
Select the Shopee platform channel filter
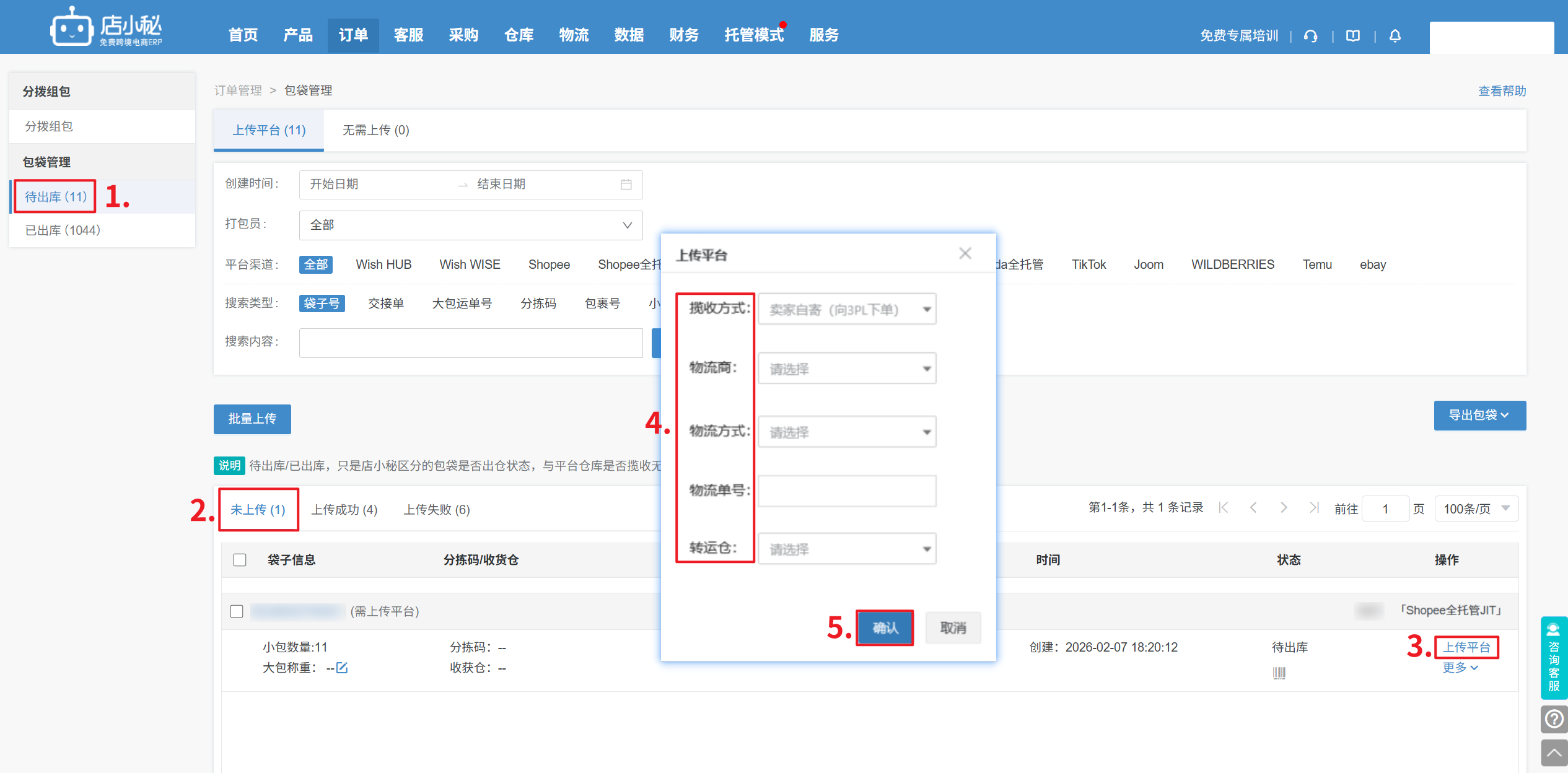pyautogui.click(x=548, y=264)
